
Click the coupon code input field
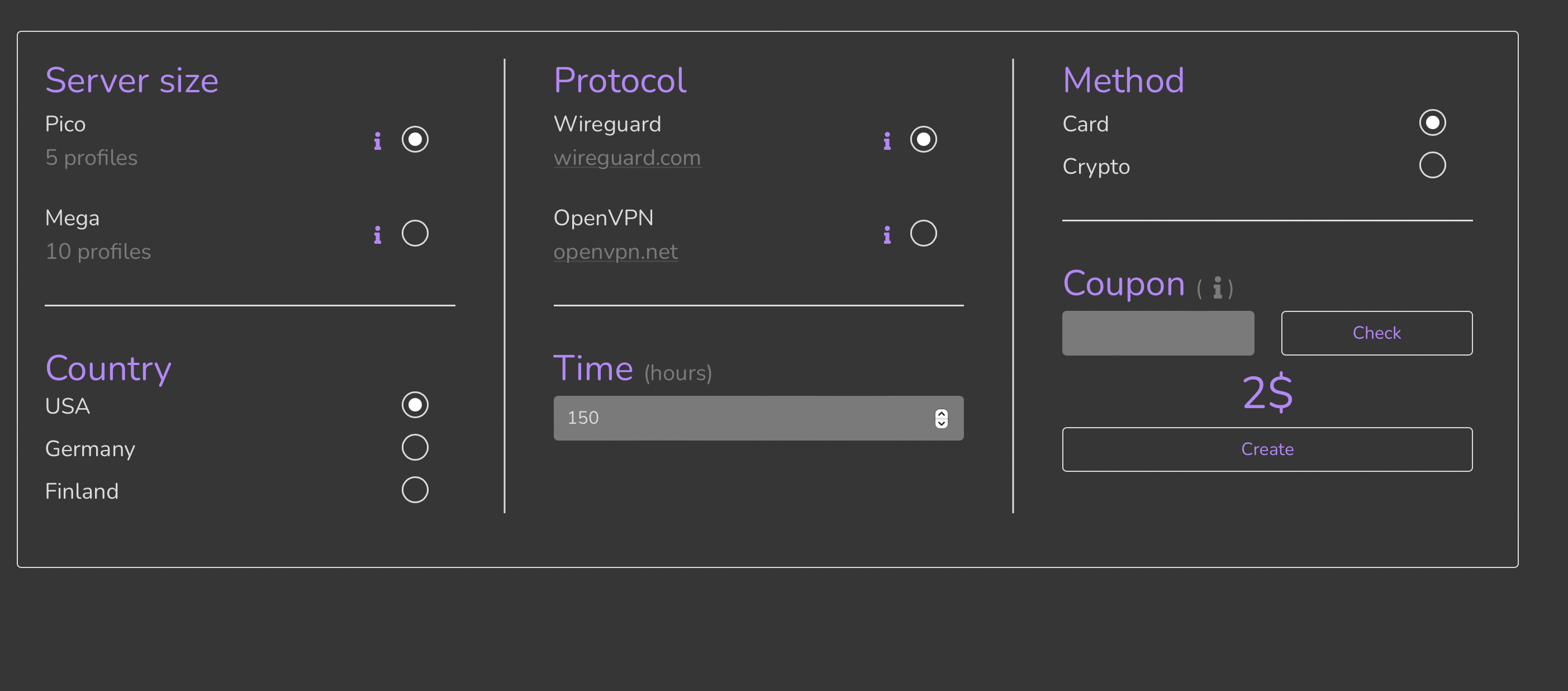click(x=1158, y=333)
